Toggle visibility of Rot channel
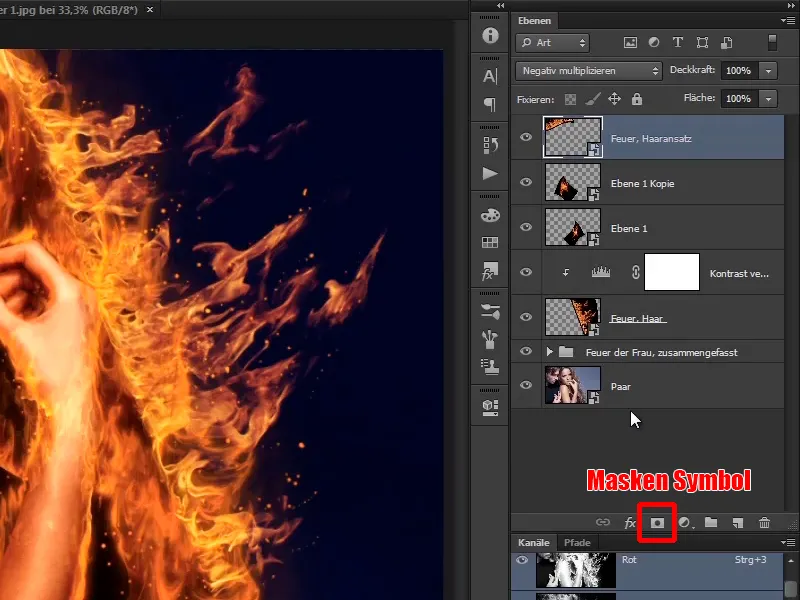This screenshot has height=600, width=800. tap(521, 560)
